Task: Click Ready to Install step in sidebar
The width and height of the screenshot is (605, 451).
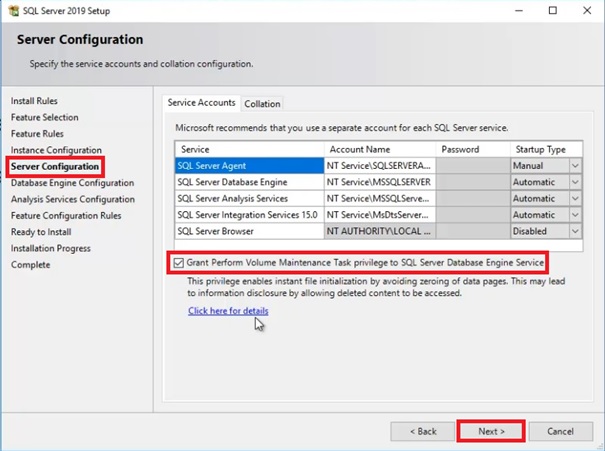Action: pyautogui.click(x=41, y=232)
